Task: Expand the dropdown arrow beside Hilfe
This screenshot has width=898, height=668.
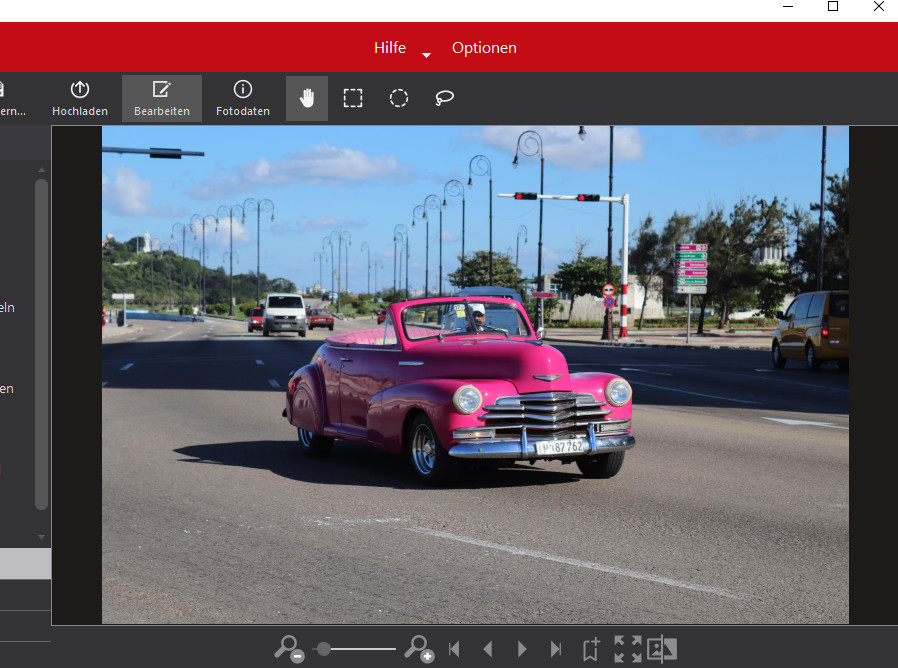Action: (427, 55)
